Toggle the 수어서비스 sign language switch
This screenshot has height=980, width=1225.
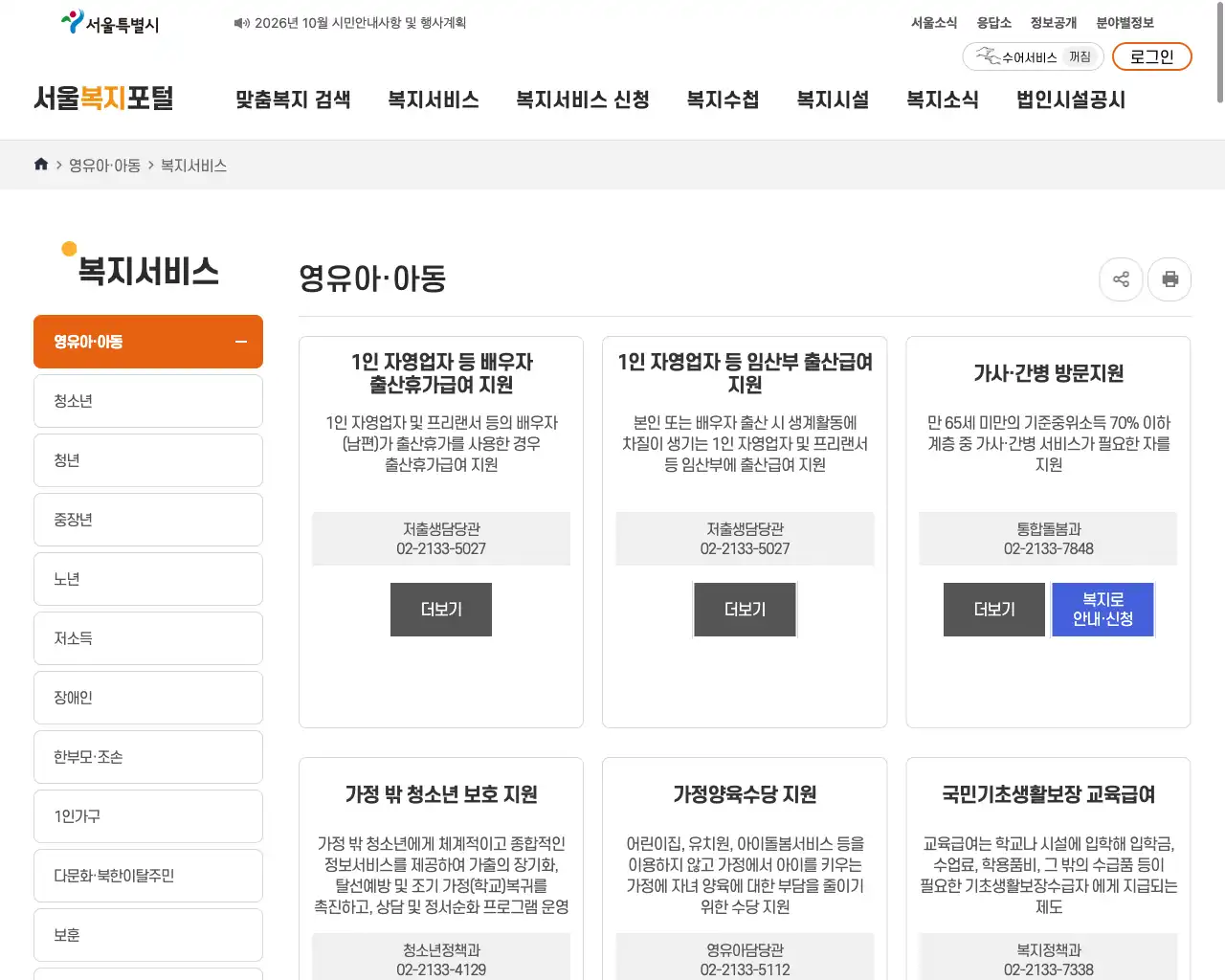click(x=1034, y=57)
